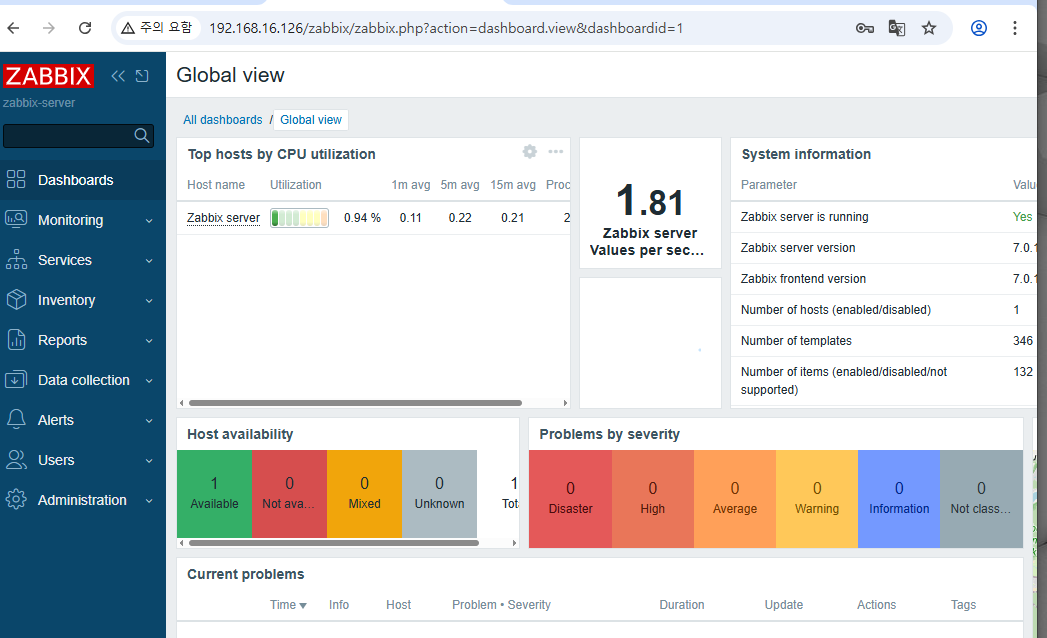Go back with browser back arrow
Viewport: 1047px width, 638px height.
click(x=13, y=28)
